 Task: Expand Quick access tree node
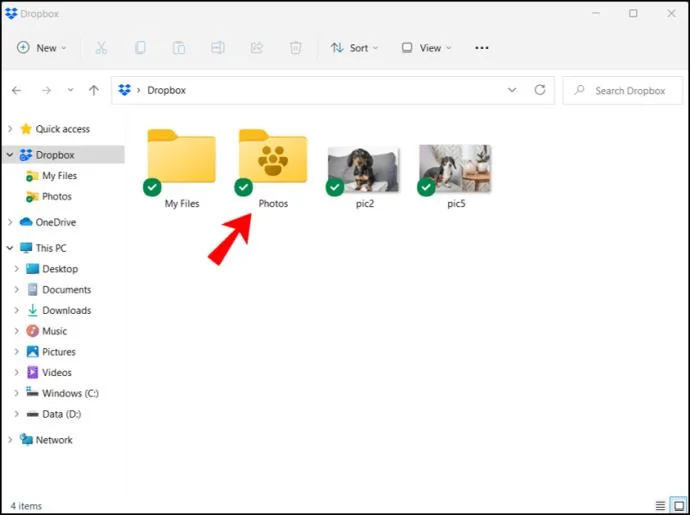10,129
